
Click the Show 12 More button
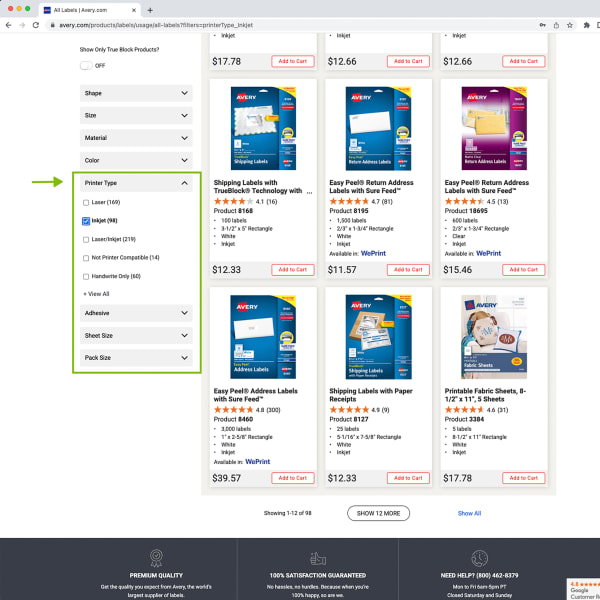tap(378, 513)
